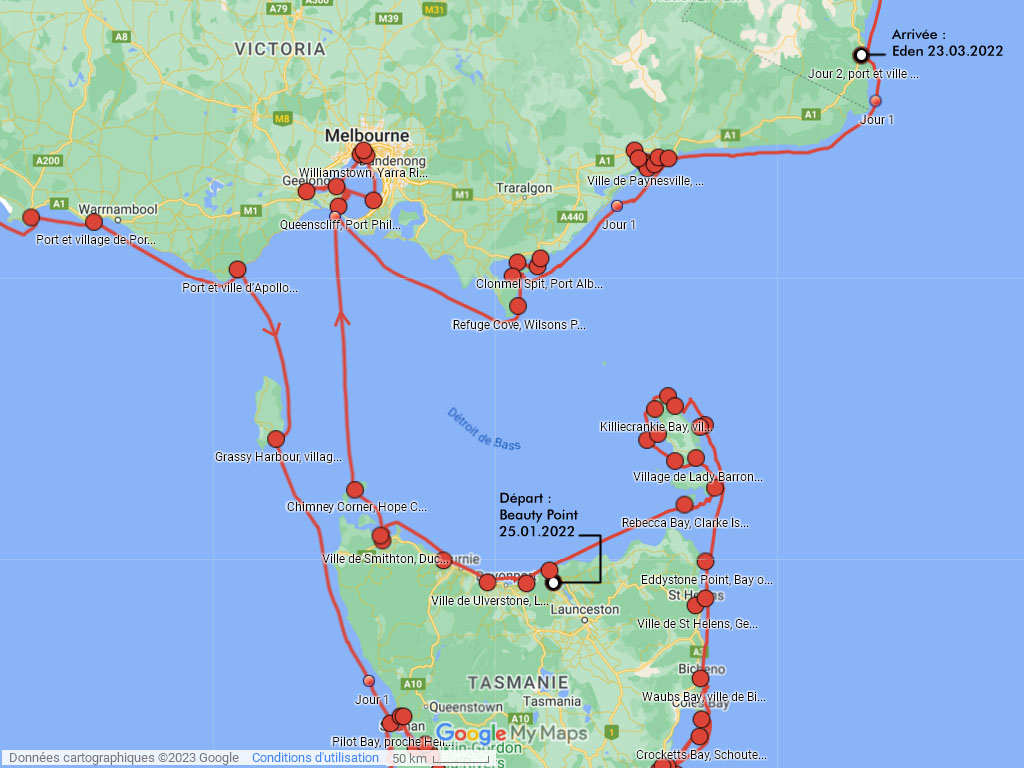Screen dimensions: 1024x768
Task: Select the red marker beside Geelong
Action: click(306, 191)
